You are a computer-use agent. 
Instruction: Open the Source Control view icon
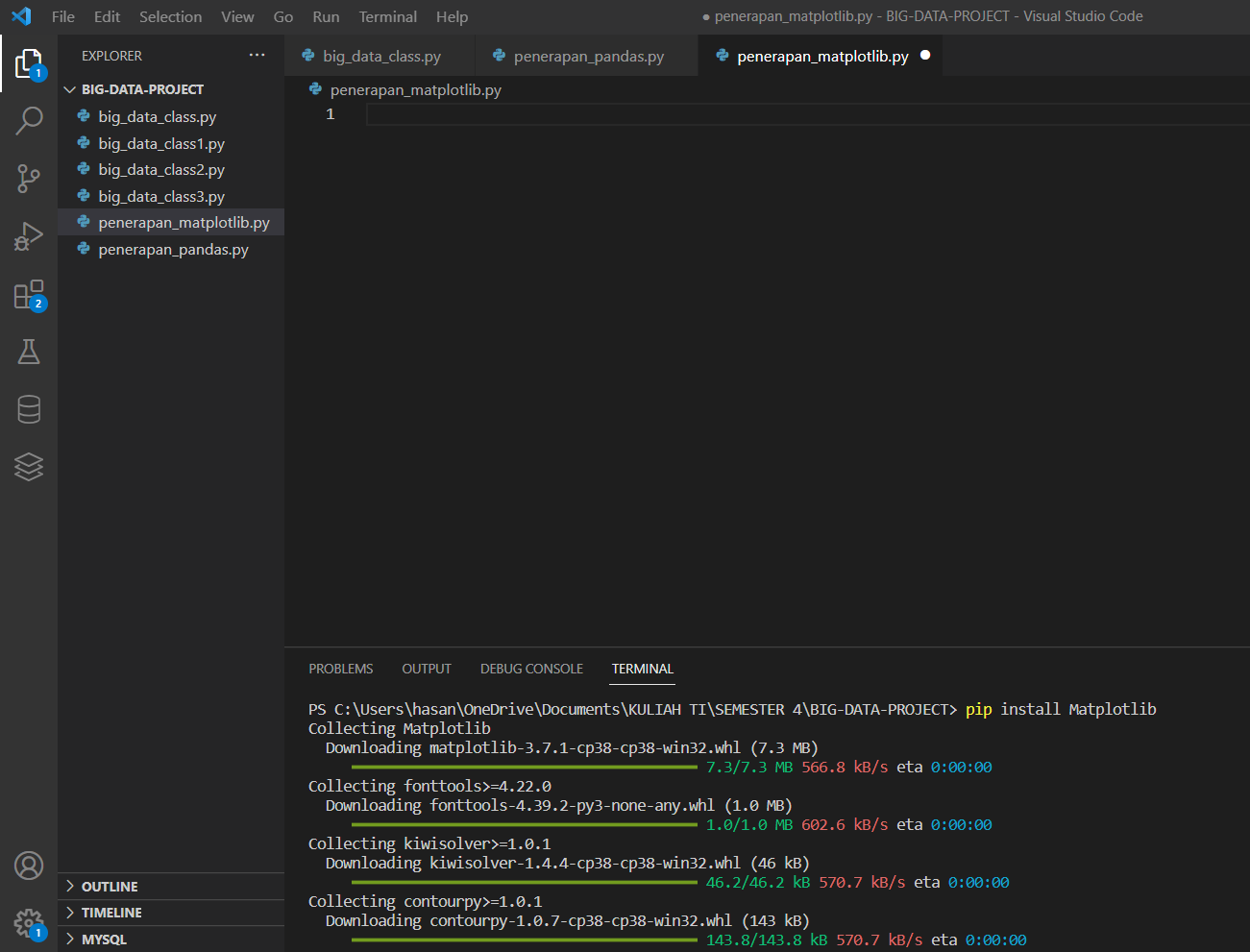29,179
